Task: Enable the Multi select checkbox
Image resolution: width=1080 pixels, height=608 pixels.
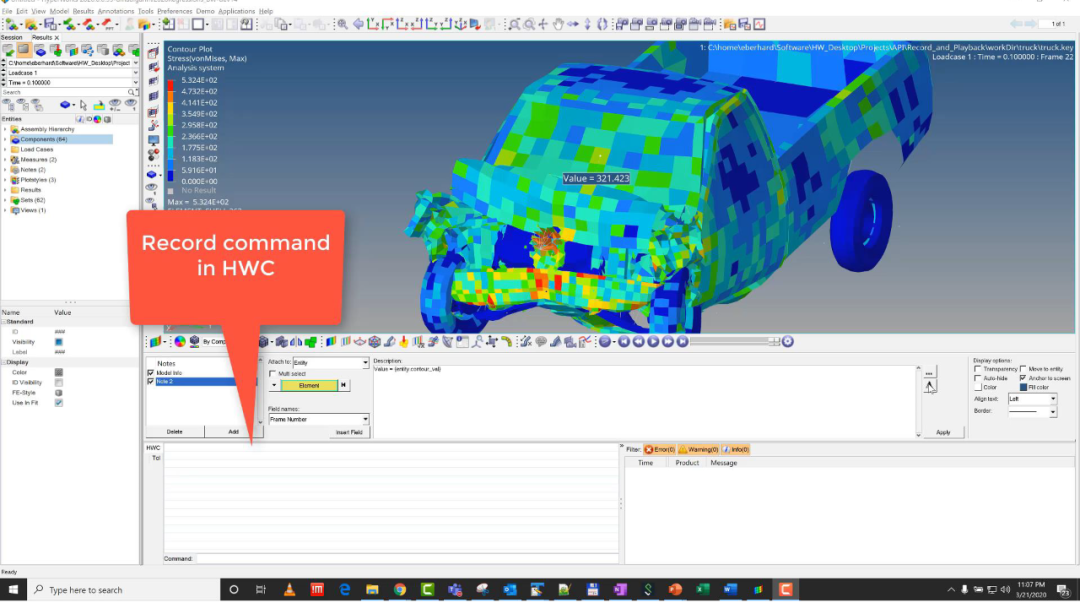Action: click(273, 374)
